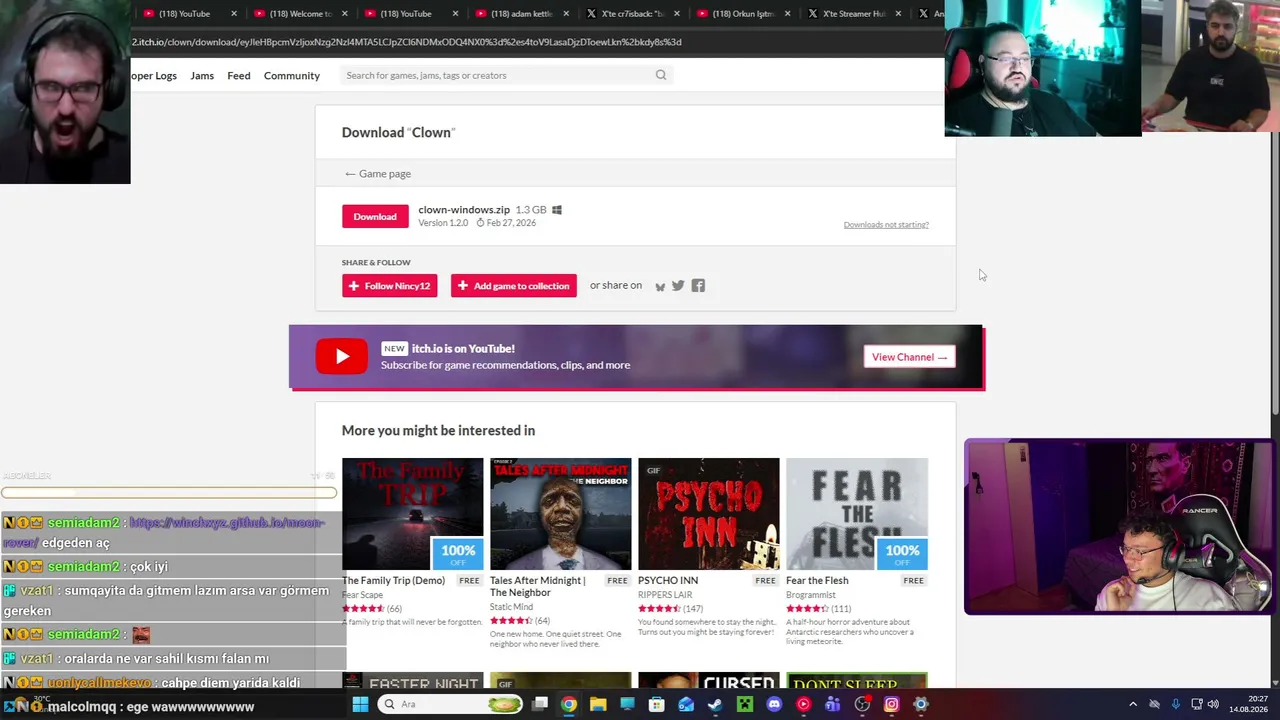Click the YouTube logo in the banner

342,357
